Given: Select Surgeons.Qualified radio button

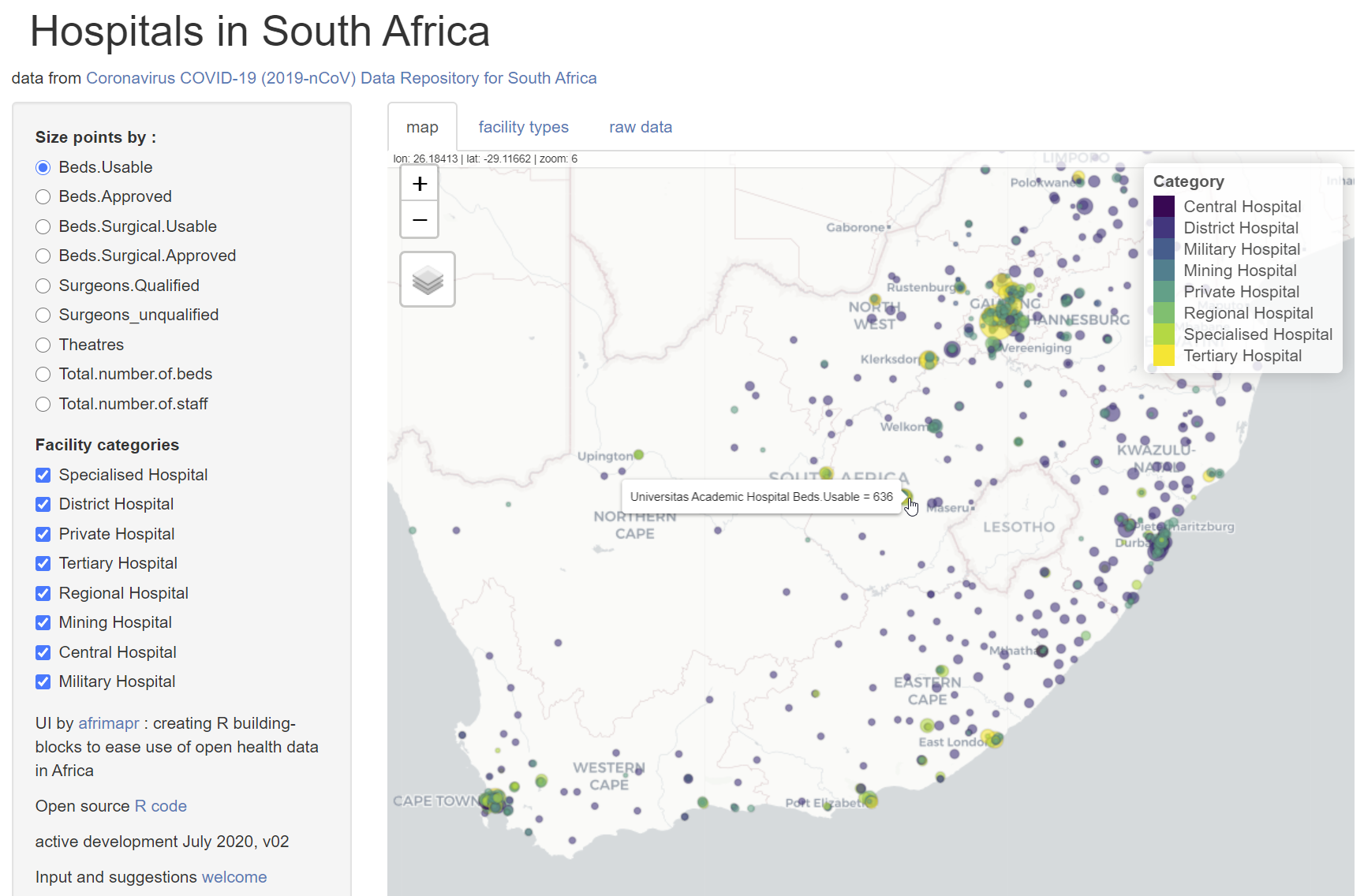Looking at the screenshot, I should tap(43, 286).
